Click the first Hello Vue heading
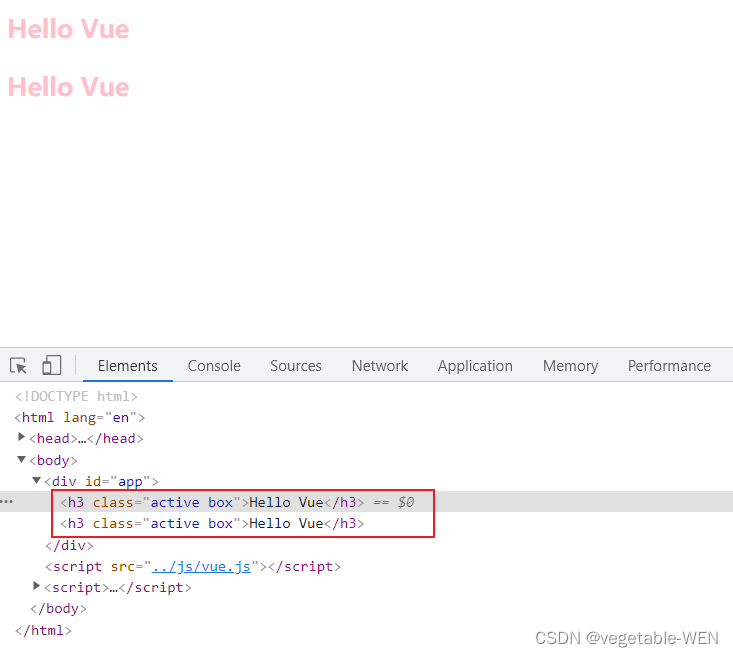 click(x=68, y=29)
